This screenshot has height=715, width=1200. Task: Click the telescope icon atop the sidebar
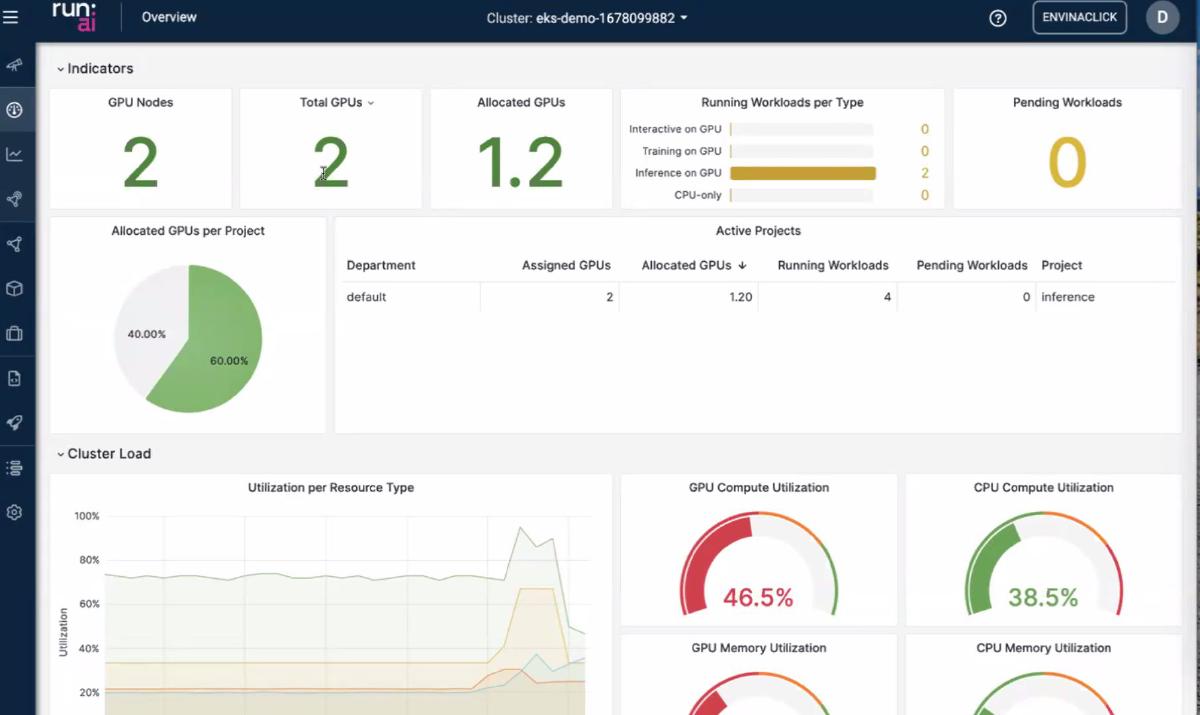pyautogui.click(x=14, y=64)
